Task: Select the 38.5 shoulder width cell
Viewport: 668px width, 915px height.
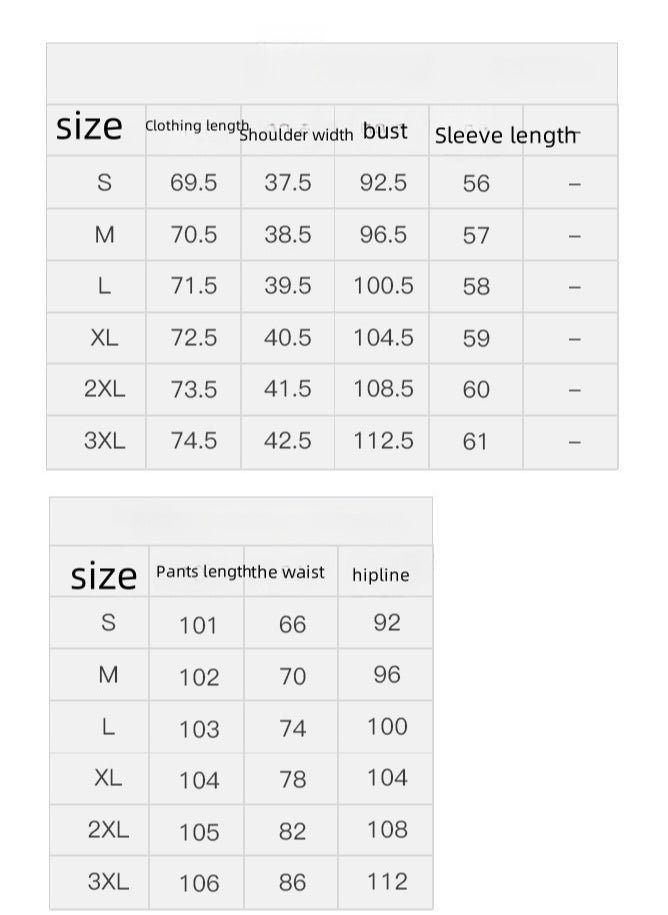Action: pyautogui.click(x=288, y=235)
